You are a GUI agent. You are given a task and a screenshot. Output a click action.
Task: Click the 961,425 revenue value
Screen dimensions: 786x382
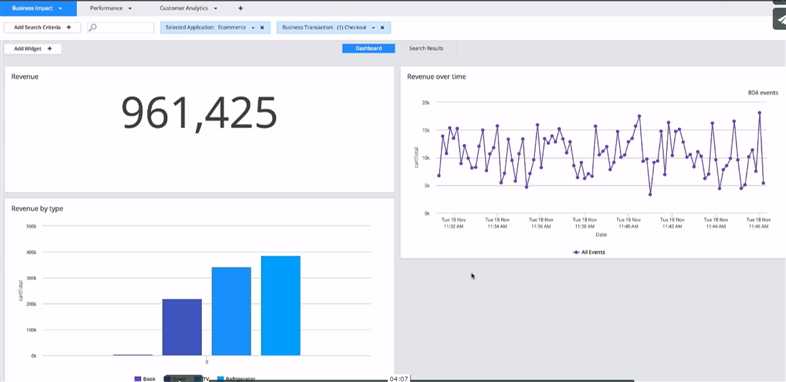pos(199,113)
